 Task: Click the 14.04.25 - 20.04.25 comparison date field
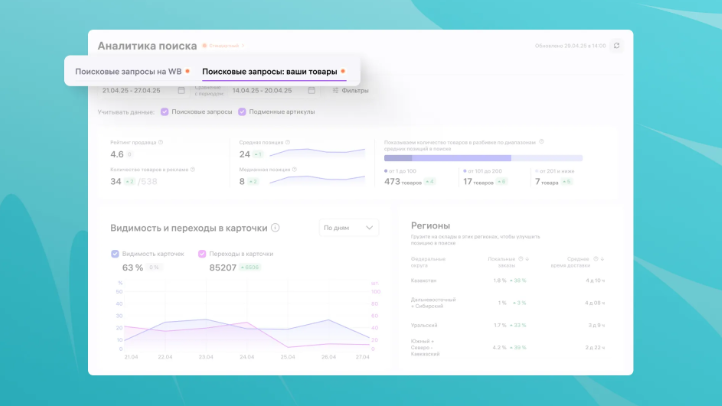tap(274, 91)
